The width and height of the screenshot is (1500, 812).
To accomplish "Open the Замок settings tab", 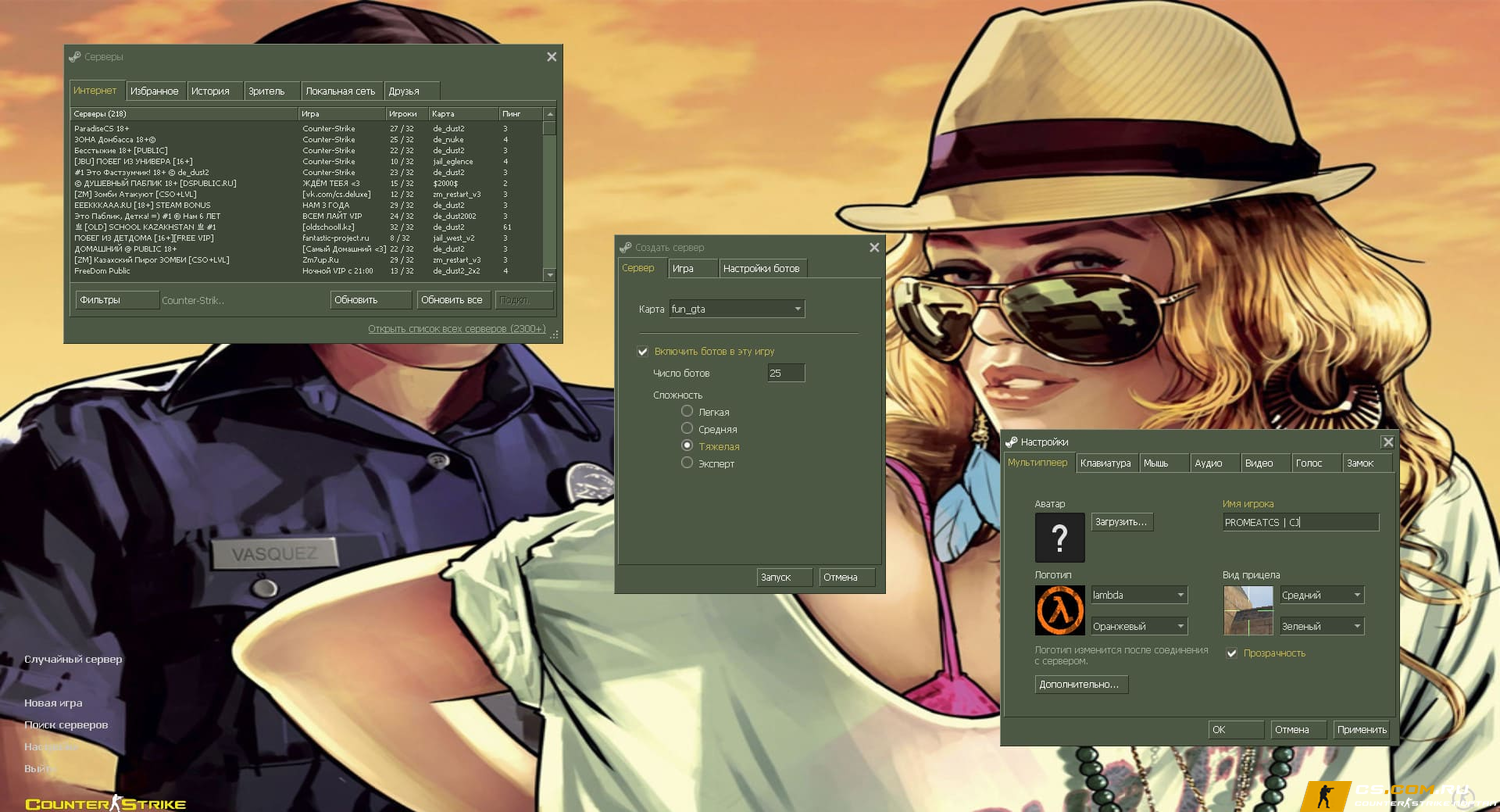I will (1367, 463).
